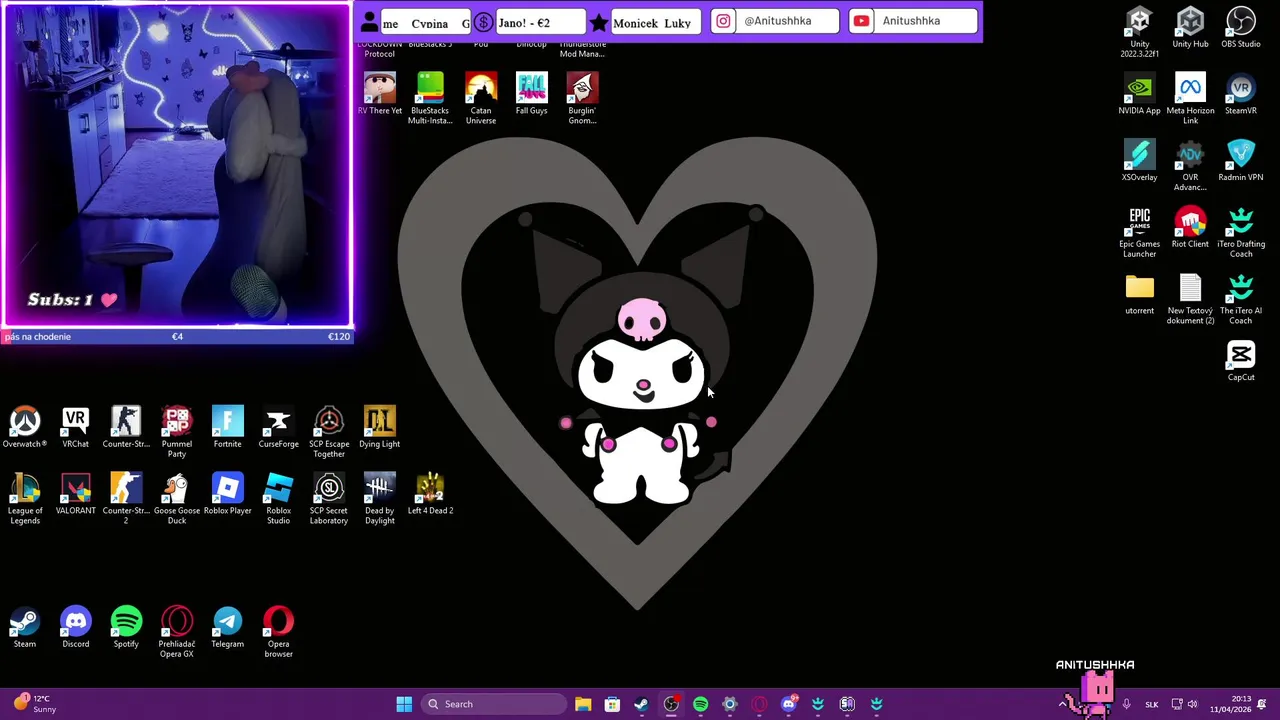This screenshot has width=1280, height=720.
Task: Select the XSOverlay desktop icon
Action: (x=1139, y=161)
